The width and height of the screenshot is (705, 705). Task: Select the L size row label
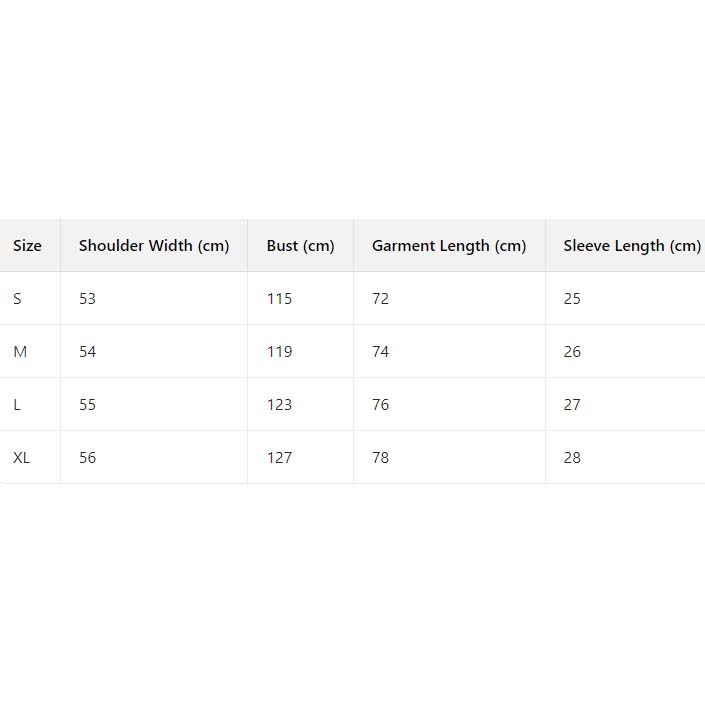(17, 405)
